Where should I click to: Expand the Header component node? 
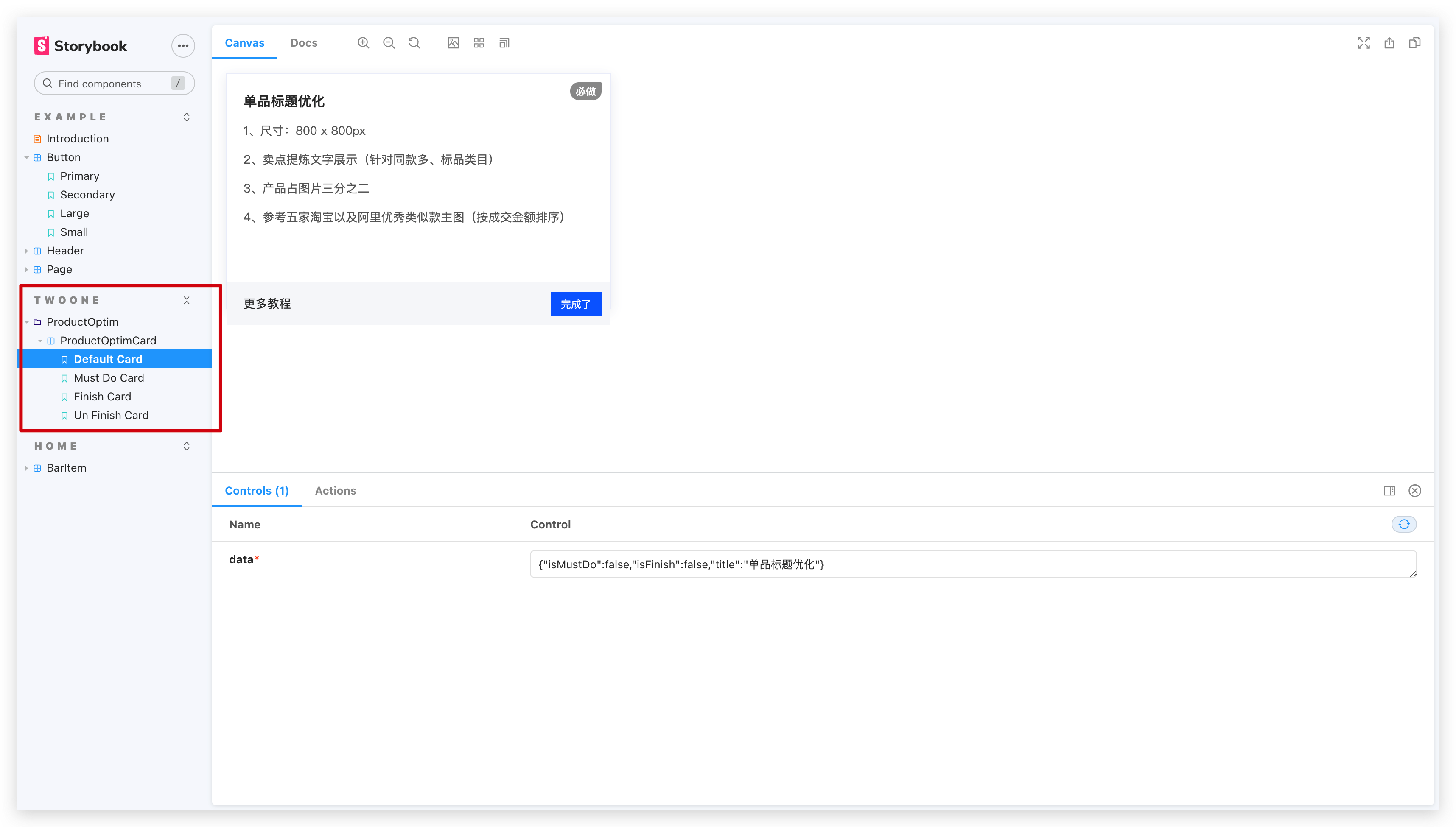[x=27, y=251]
